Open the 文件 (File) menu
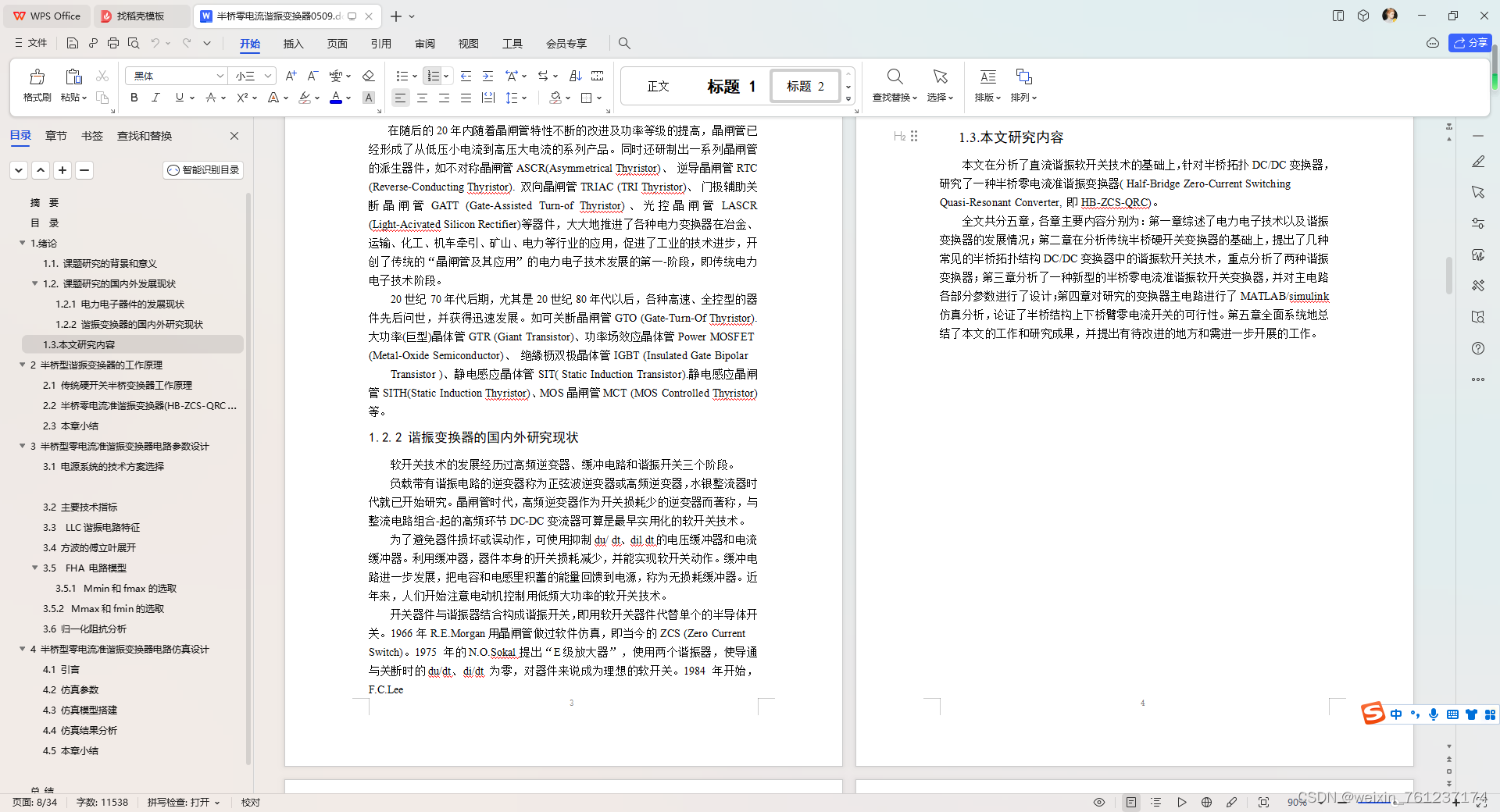Image resolution: width=1500 pixels, height=812 pixels. click(x=31, y=43)
